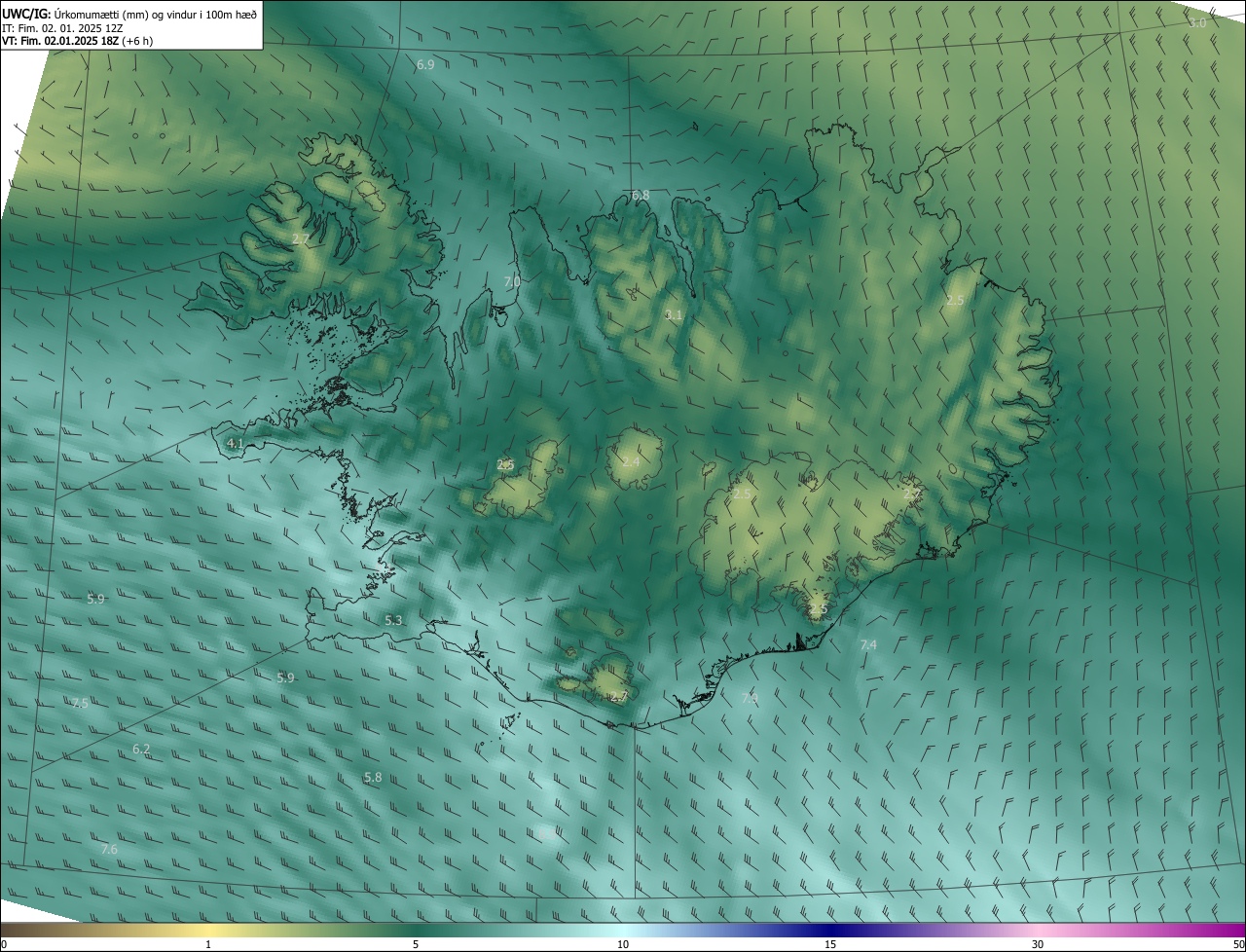This screenshot has width=1246, height=952.
Task: Click the 6.8 value label on the north coast
Action: coord(640,196)
